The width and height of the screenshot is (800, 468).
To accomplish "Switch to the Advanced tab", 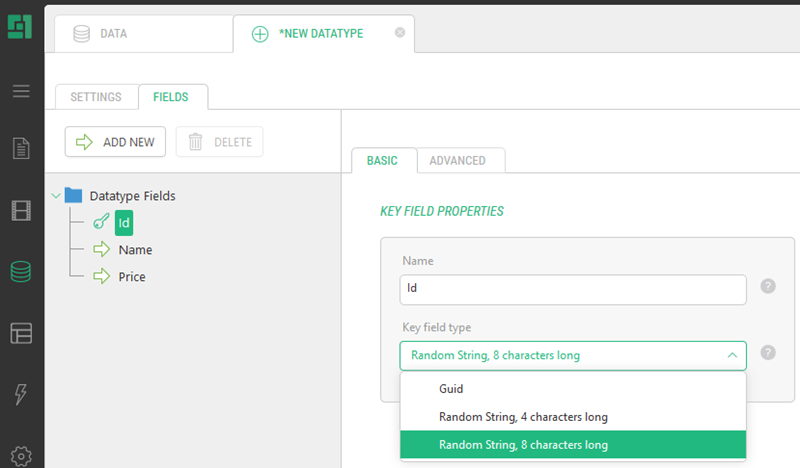I will click(x=457, y=161).
